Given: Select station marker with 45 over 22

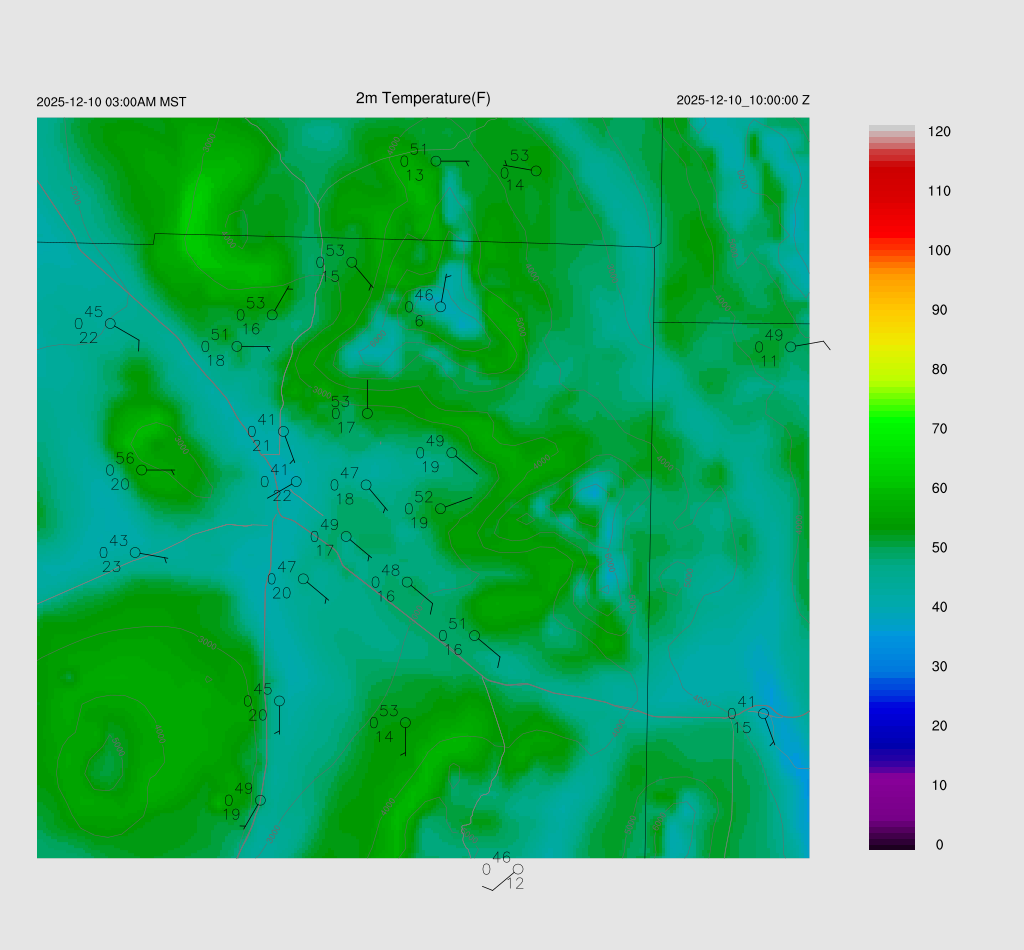Looking at the screenshot, I should [110, 323].
